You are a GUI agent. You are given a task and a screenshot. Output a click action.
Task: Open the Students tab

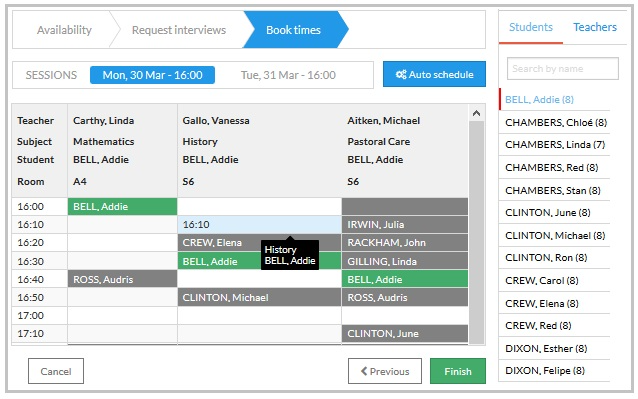pos(531,27)
